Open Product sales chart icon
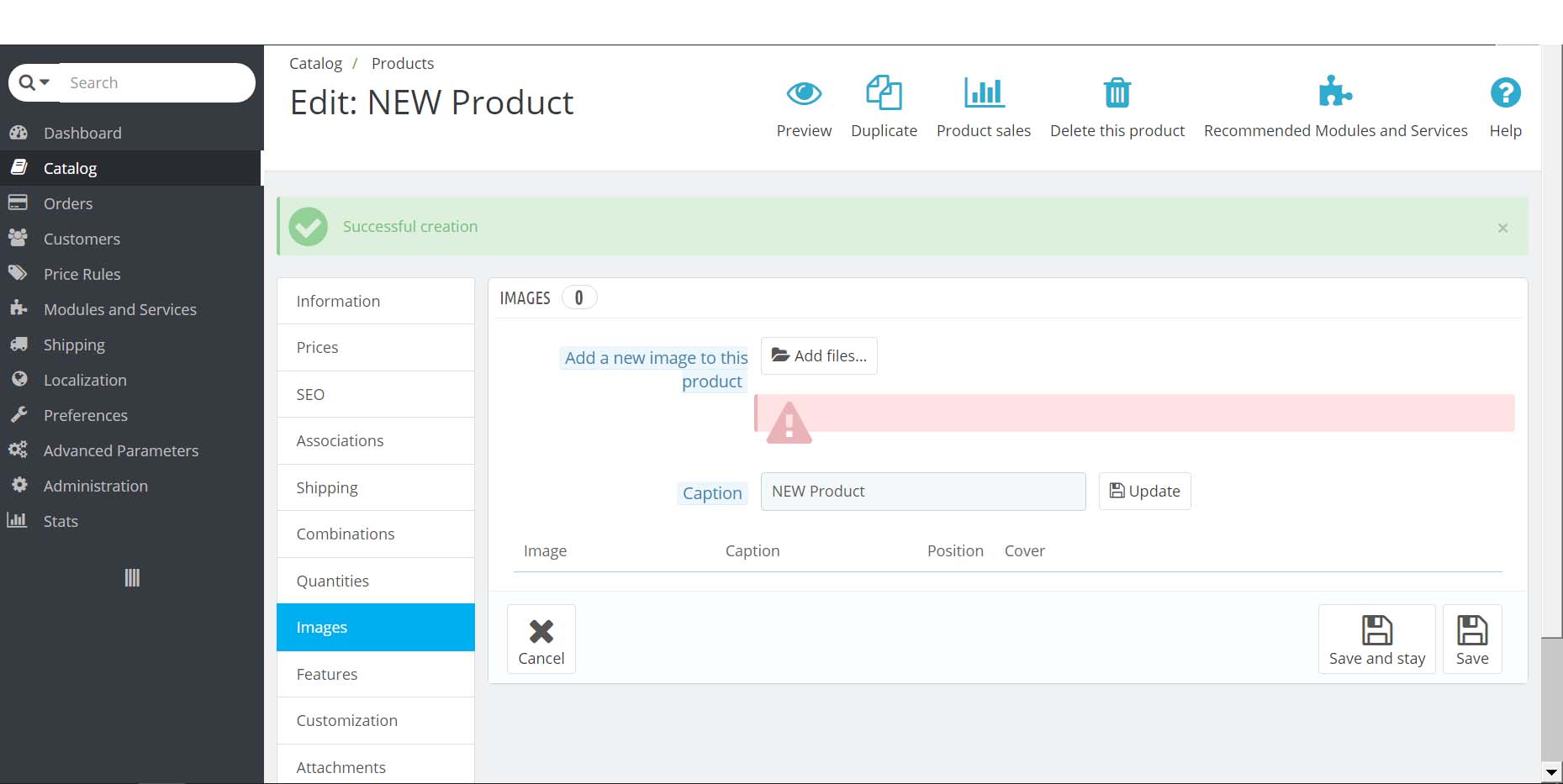1563x784 pixels. coord(984,92)
